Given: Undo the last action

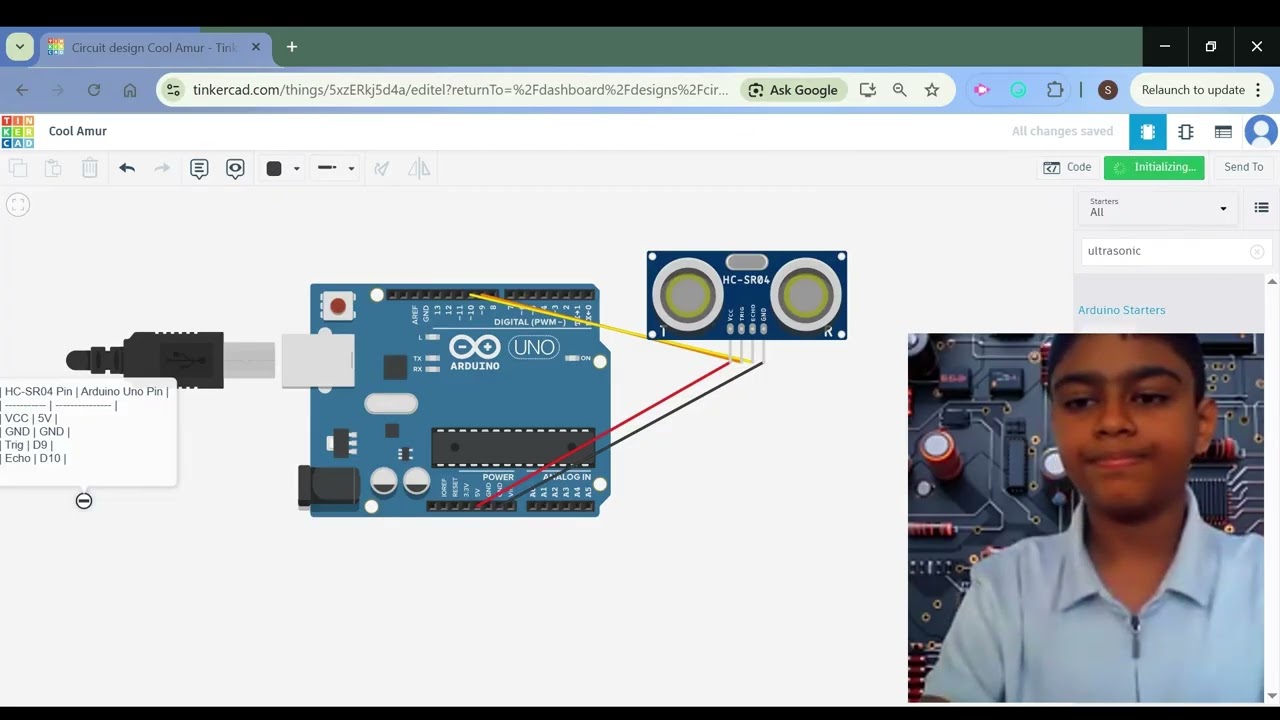Looking at the screenshot, I should click(x=127, y=168).
